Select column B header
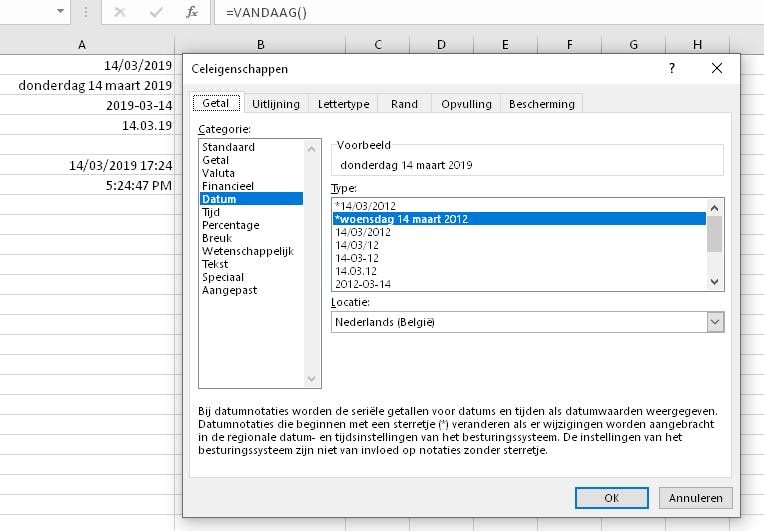Image resolution: width=764 pixels, height=531 pixels. coord(261,45)
